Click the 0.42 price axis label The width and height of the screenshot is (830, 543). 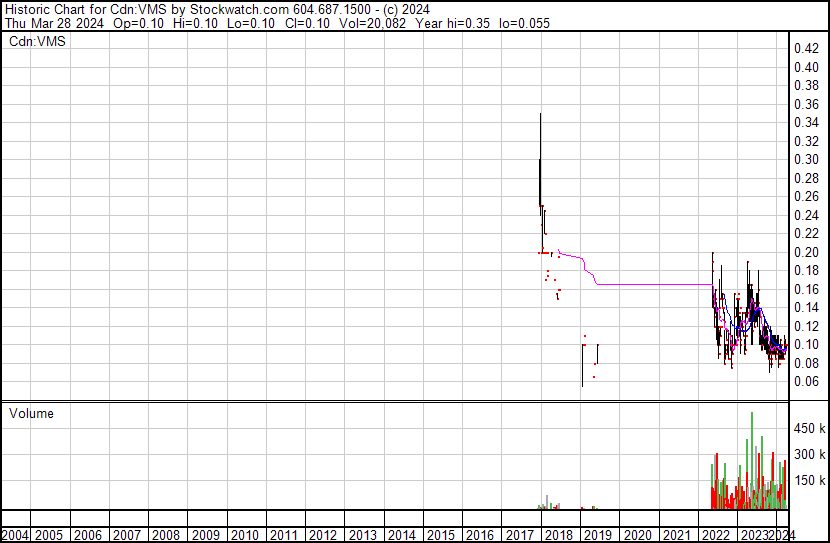[807, 49]
